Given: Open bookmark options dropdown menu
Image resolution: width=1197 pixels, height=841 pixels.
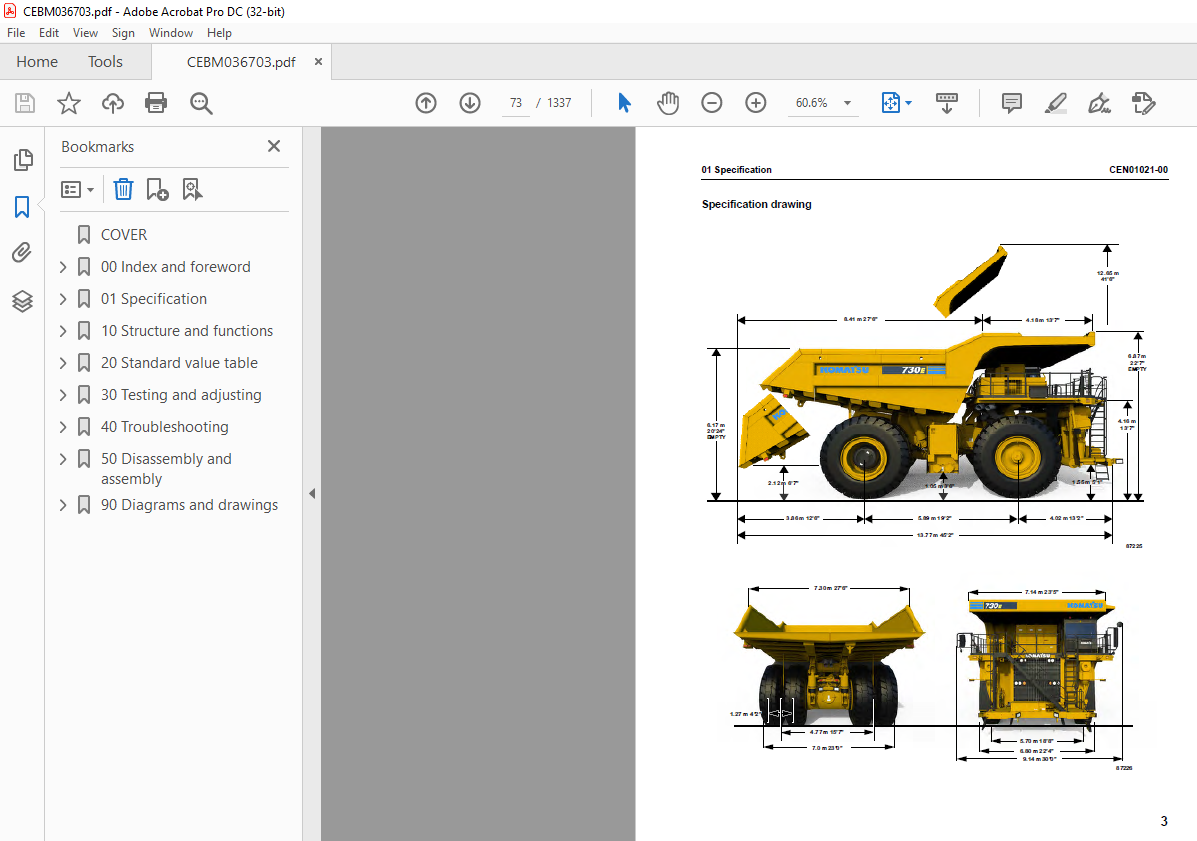Looking at the screenshot, I should pos(77,189).
